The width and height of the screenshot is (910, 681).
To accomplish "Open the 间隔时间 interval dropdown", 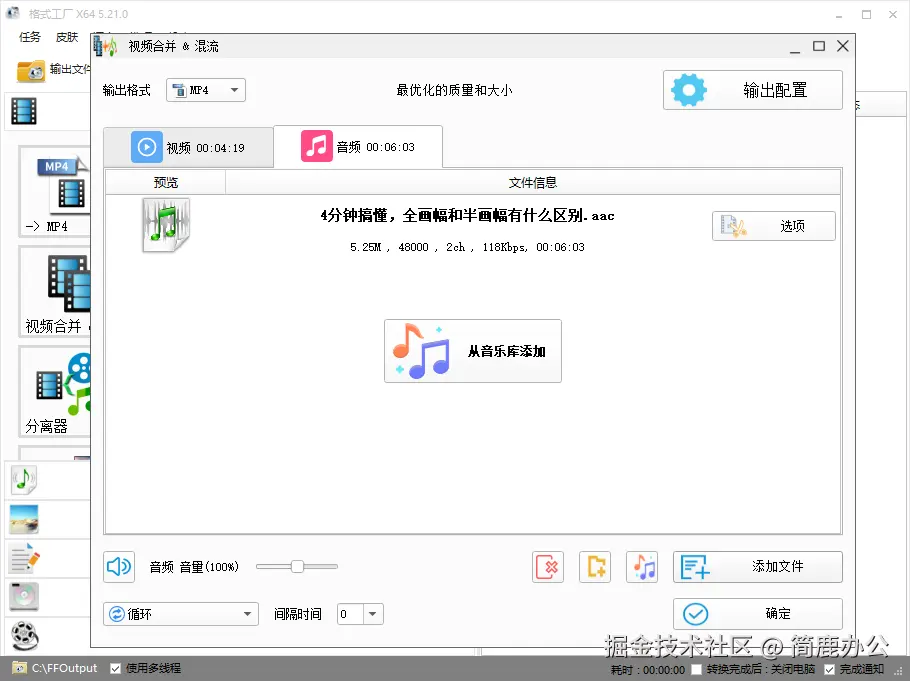I will [372, 613].
